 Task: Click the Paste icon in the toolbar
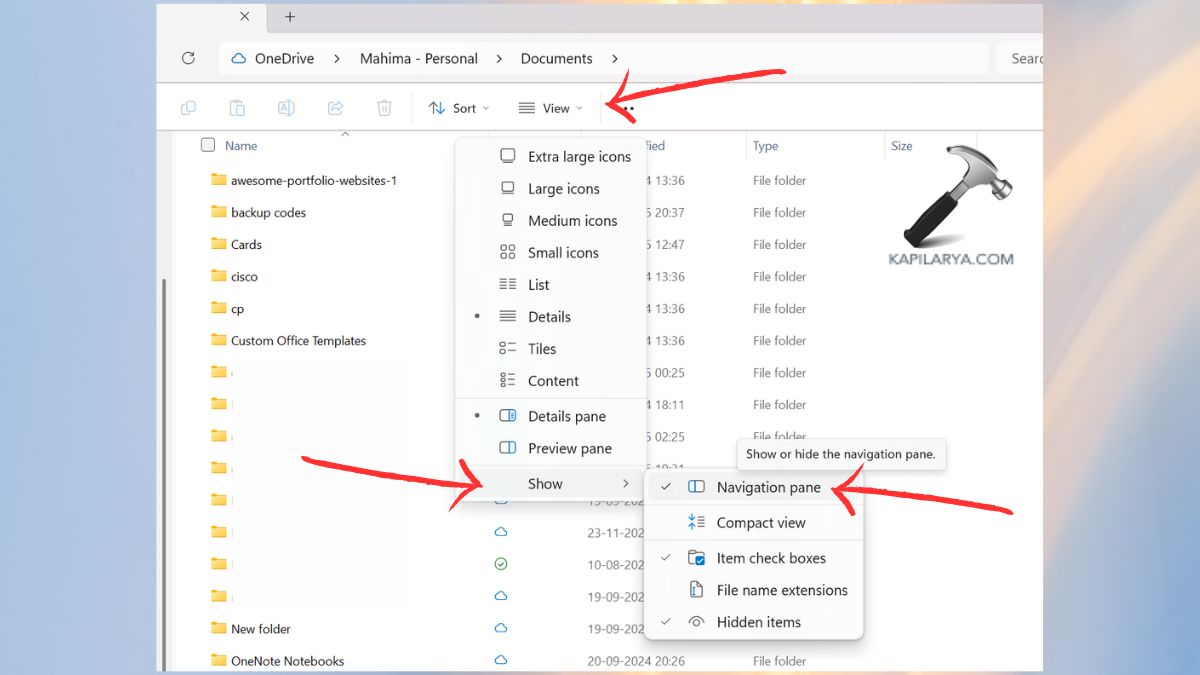point(236,107)
